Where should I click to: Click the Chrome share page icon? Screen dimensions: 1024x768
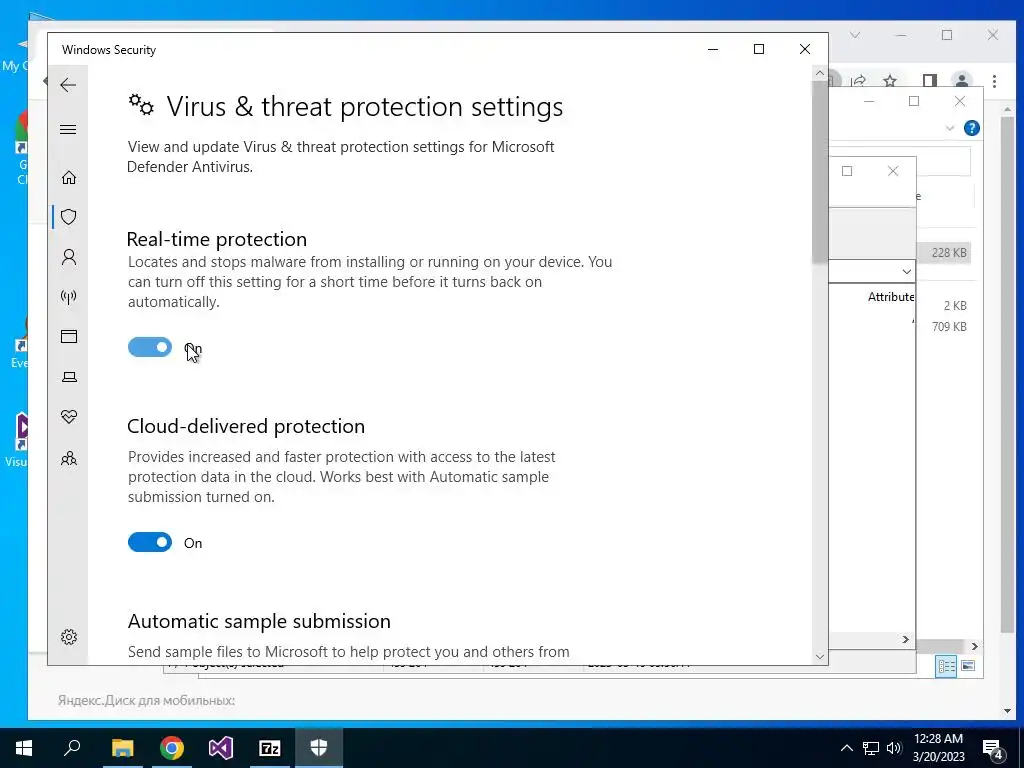click(x=858, y=81)
